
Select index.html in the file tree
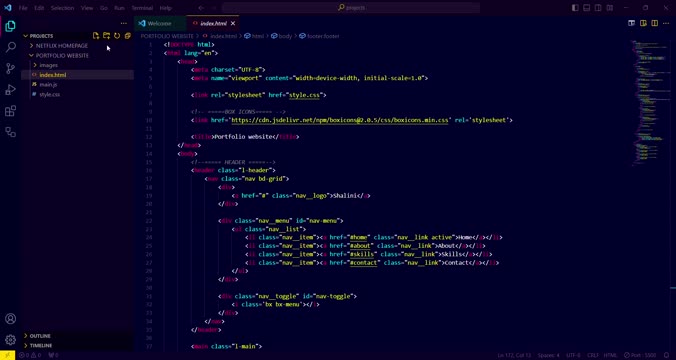(78, 75)
